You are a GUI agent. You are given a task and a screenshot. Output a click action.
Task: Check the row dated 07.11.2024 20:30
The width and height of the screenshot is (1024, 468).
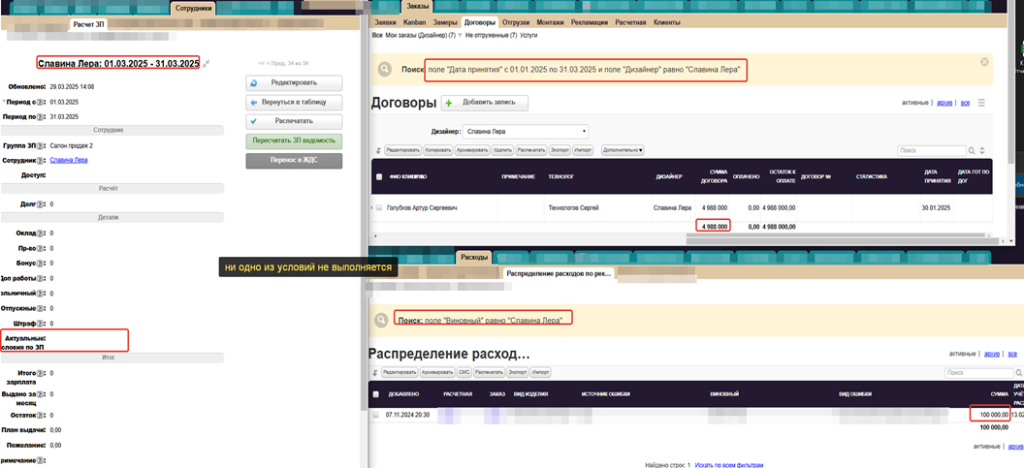click(377, 413)
